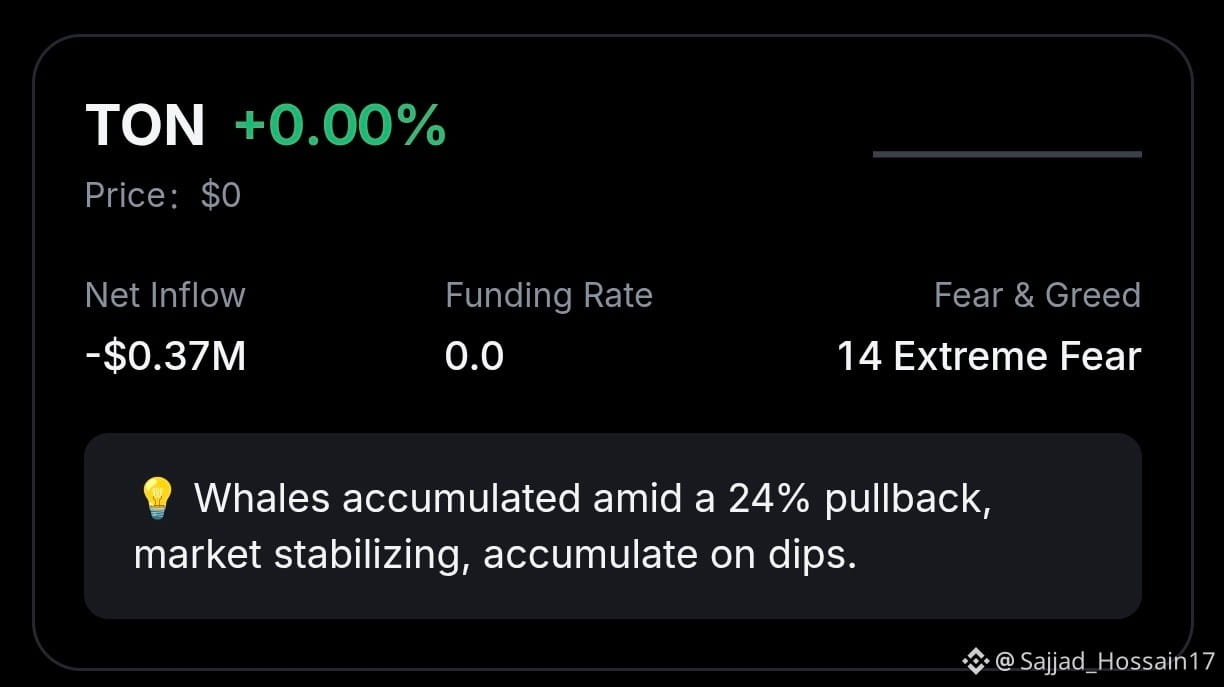Click "accumulate on dips" recommendation text
Image resolution: width=1224 pixels, height=687 pixels.
tap(670, 554)
